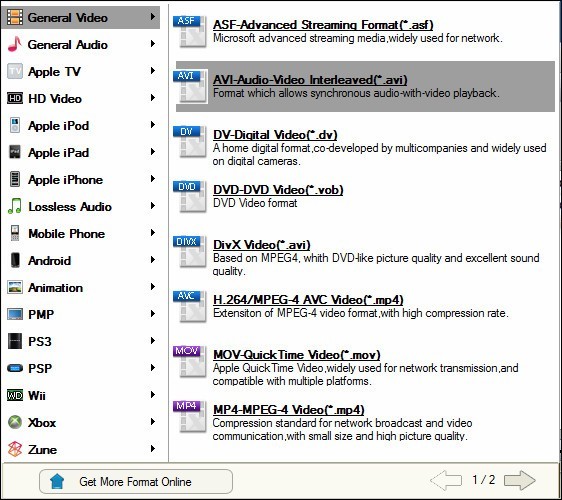The height and width of the screenshot is (500, 562).
Task: Expand the Xbox submenu arrow
Action: point(153,422)
